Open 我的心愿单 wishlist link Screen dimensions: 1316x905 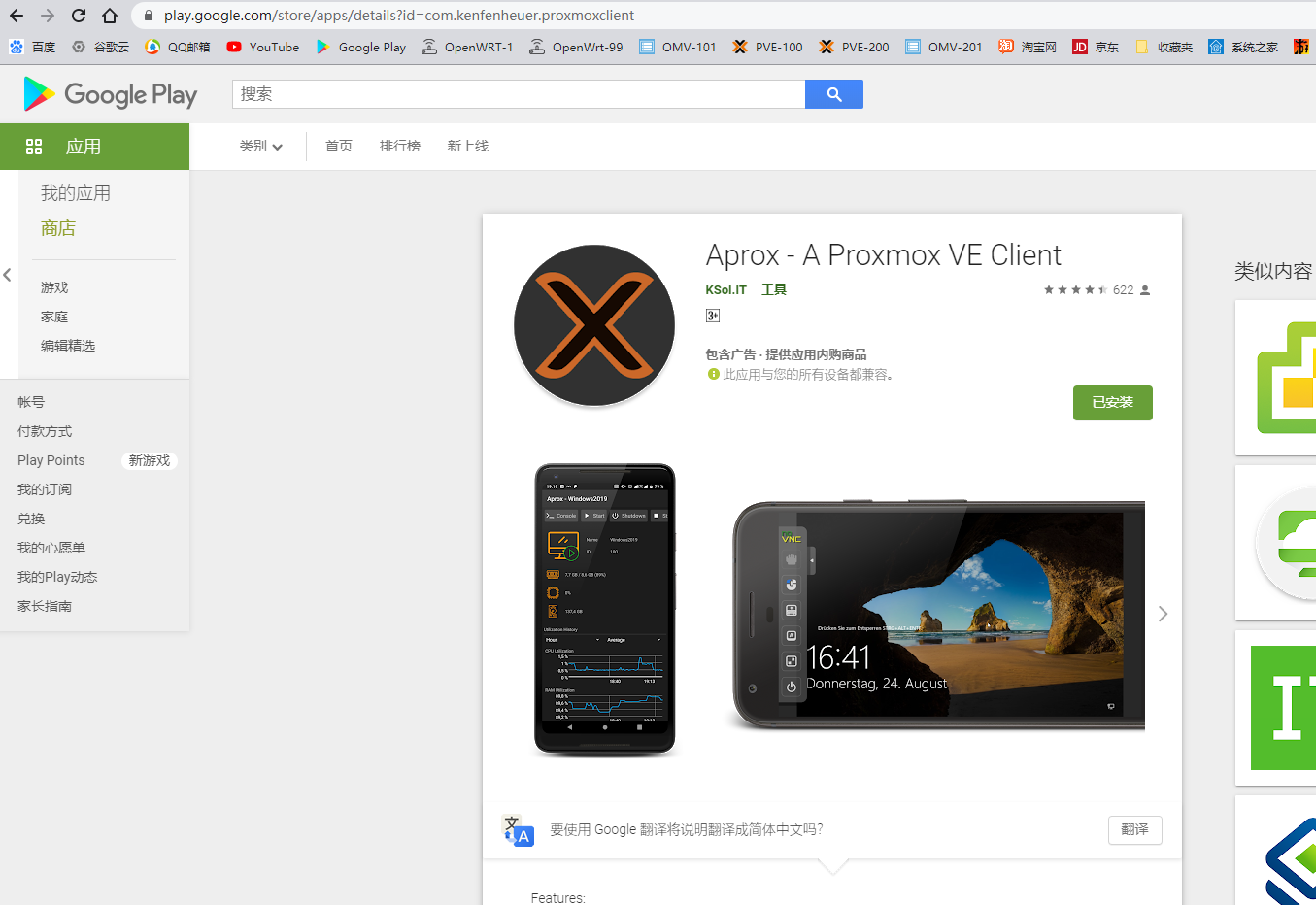(51, 548)
